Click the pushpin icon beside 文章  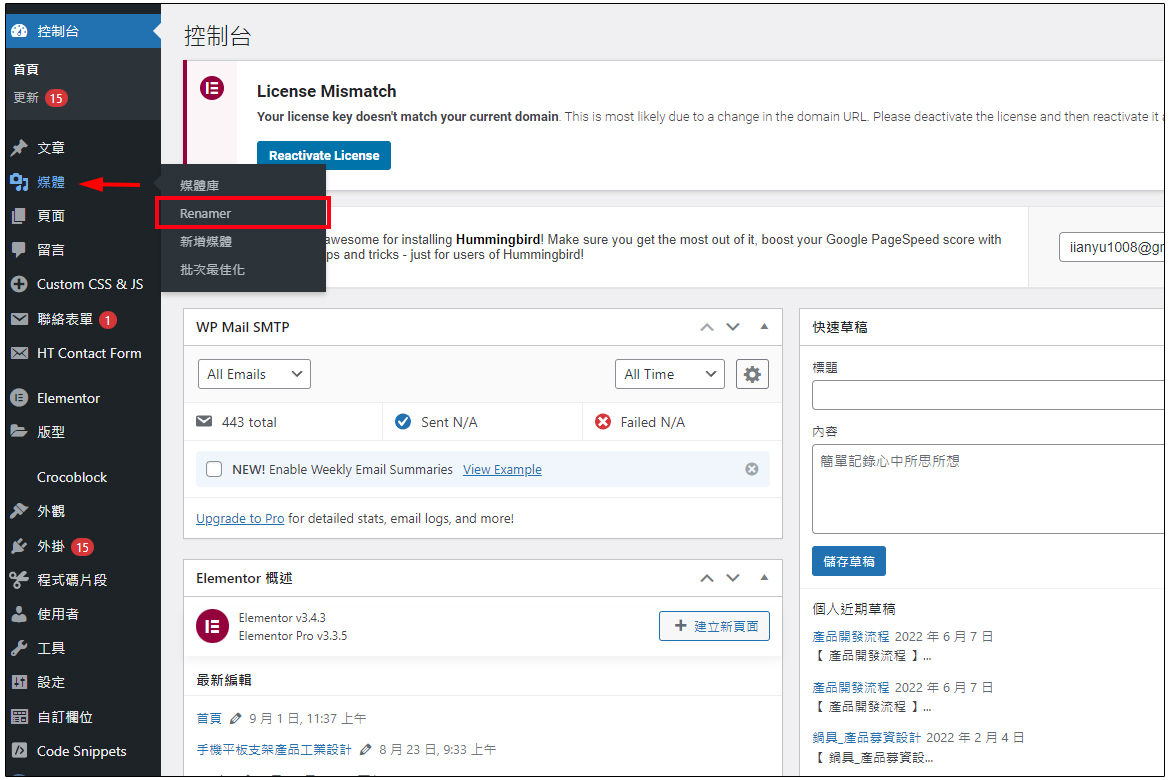coord(19,148)
